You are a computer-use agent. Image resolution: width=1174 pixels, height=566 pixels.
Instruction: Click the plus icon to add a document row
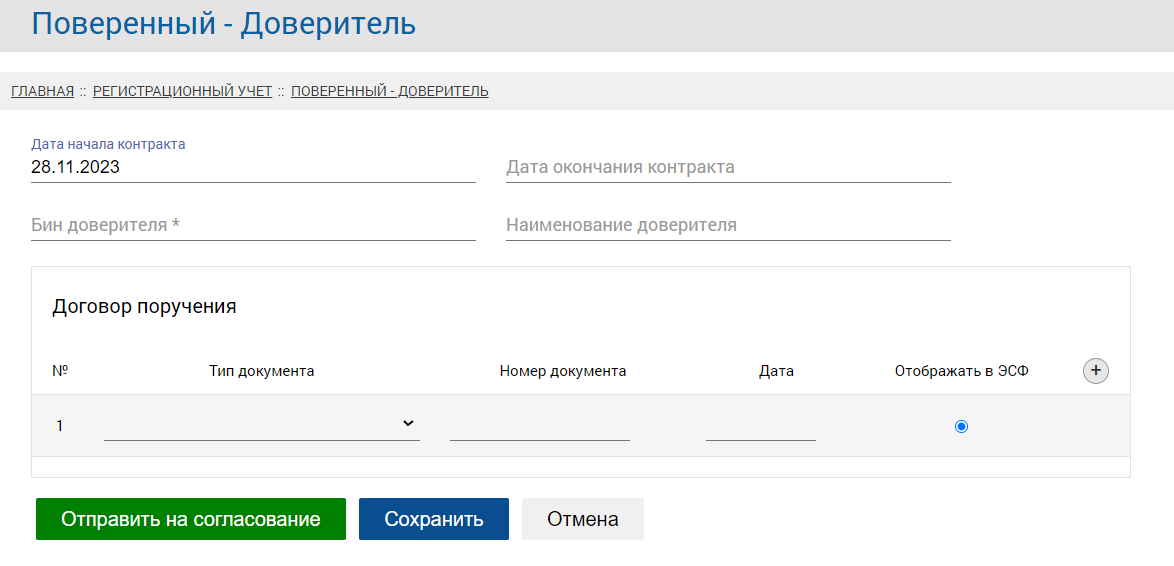click(x=1096, y=371)
